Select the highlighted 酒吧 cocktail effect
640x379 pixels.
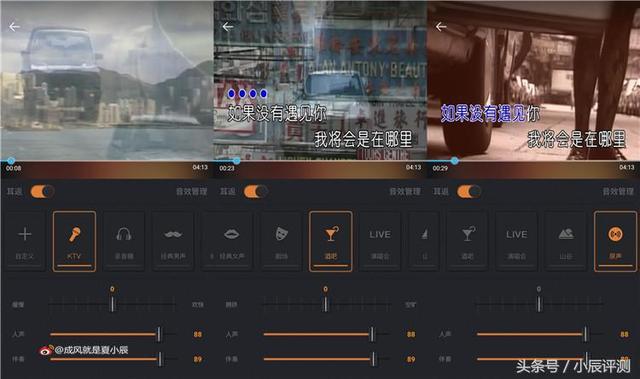pyautogui.click(x=331, y=241)
